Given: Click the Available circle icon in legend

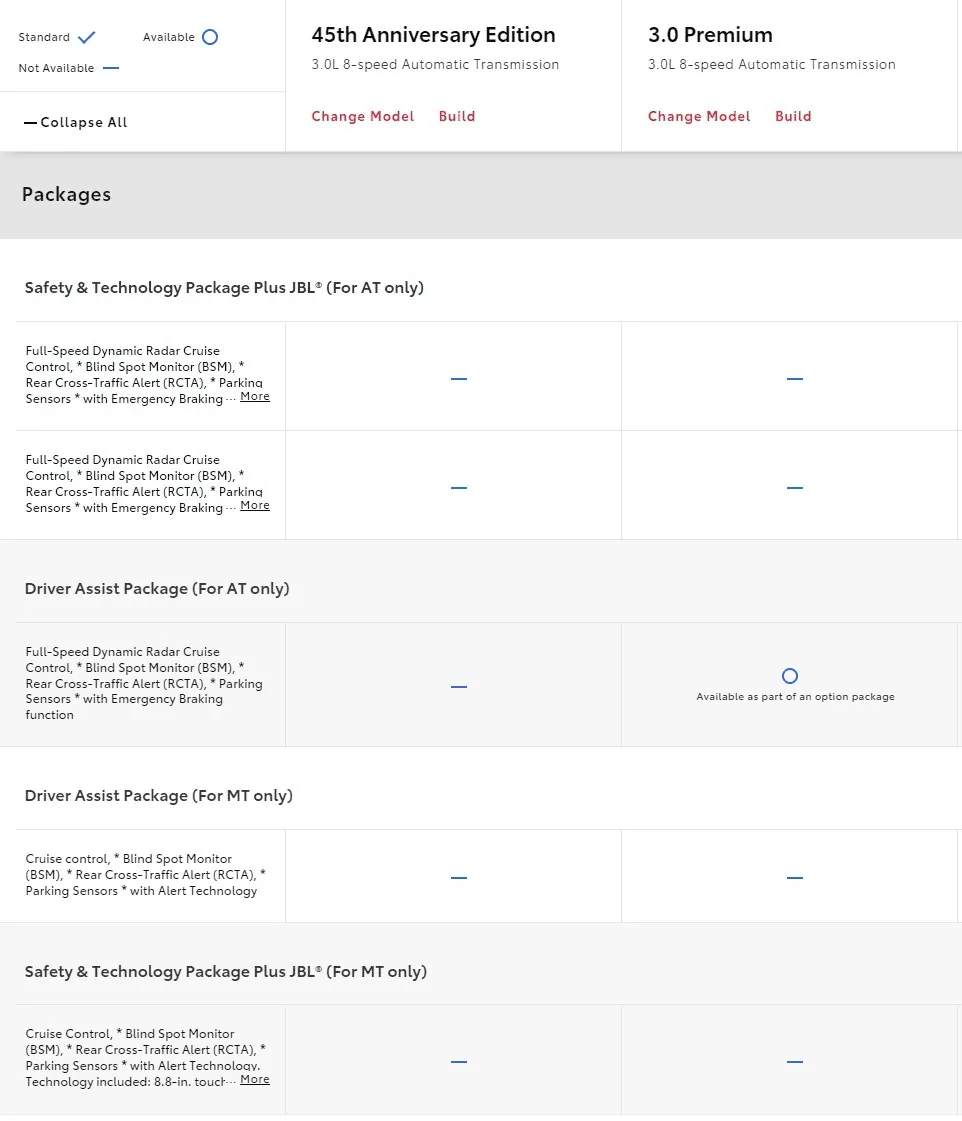Looking at the screenshot, I should (210, 37).
